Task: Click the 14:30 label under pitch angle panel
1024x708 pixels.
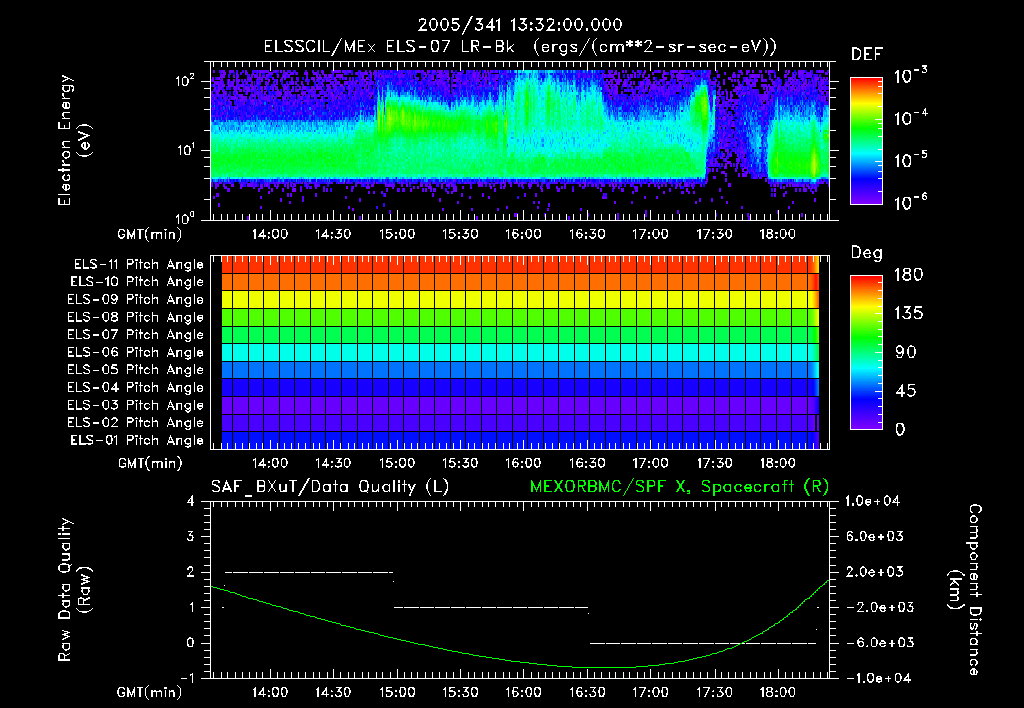Action: tap(334, 463)
